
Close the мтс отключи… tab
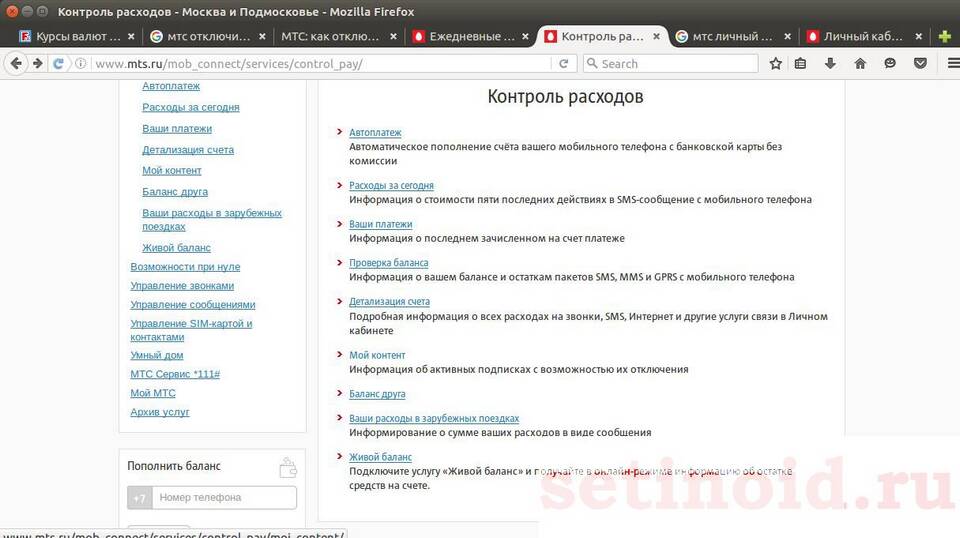(x=262, y=37)
